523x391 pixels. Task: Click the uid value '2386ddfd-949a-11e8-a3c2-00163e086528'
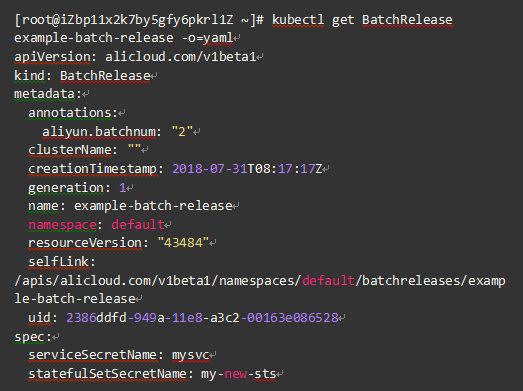point(202,318)
